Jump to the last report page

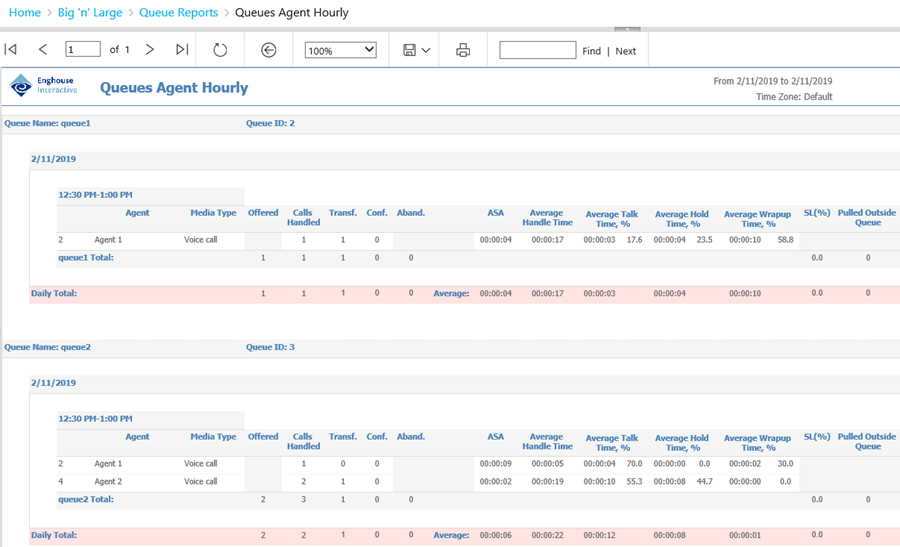(x=182, y=50)
